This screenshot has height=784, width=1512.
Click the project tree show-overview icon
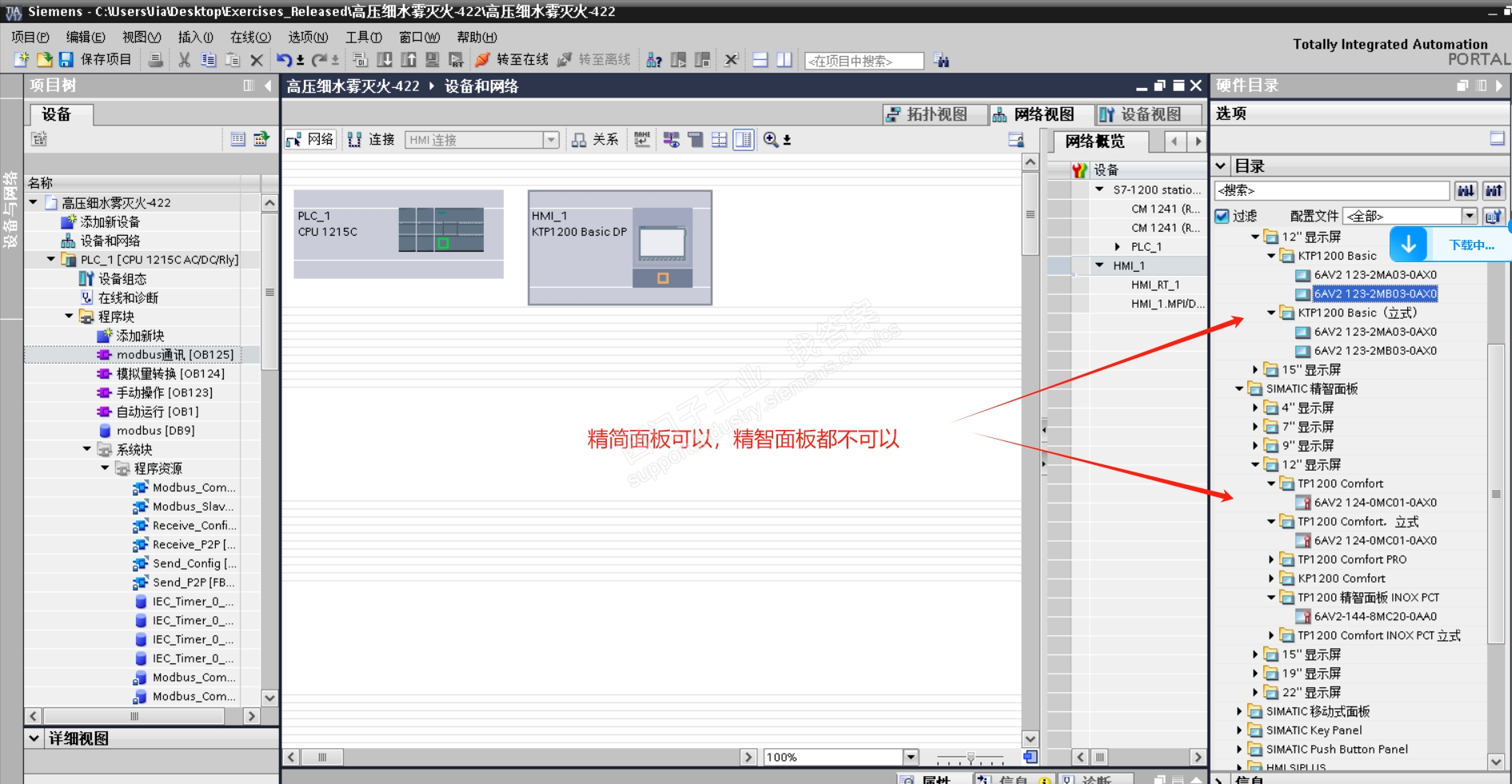click(238, 139)
